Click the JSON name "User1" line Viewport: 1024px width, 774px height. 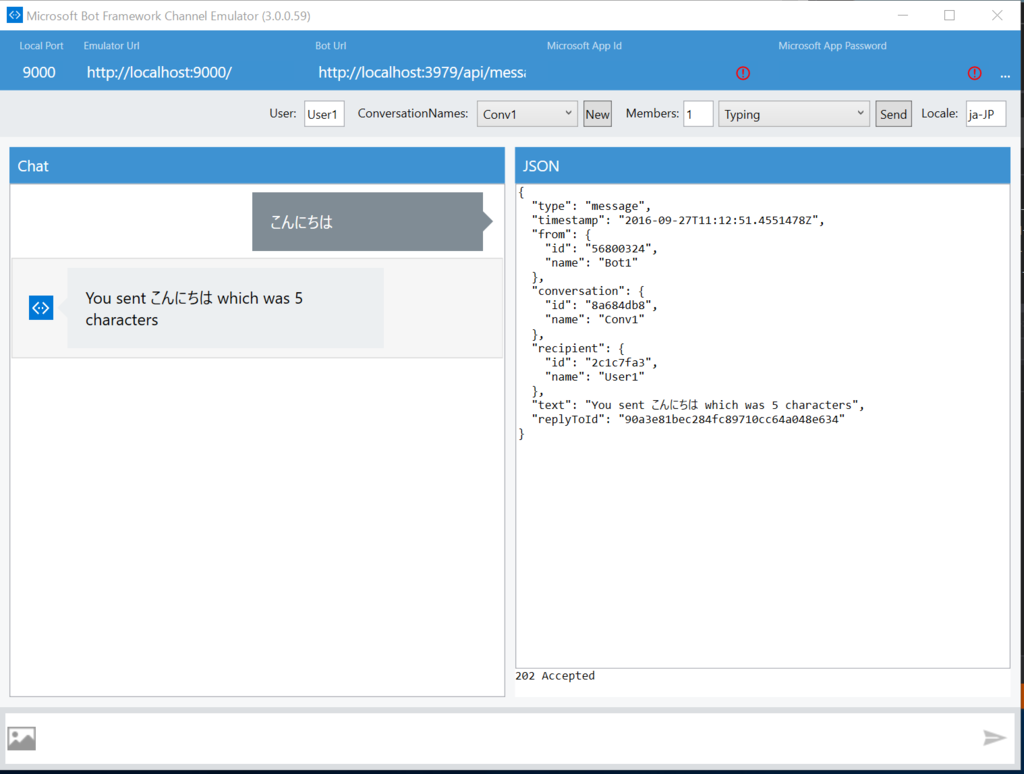594,377
